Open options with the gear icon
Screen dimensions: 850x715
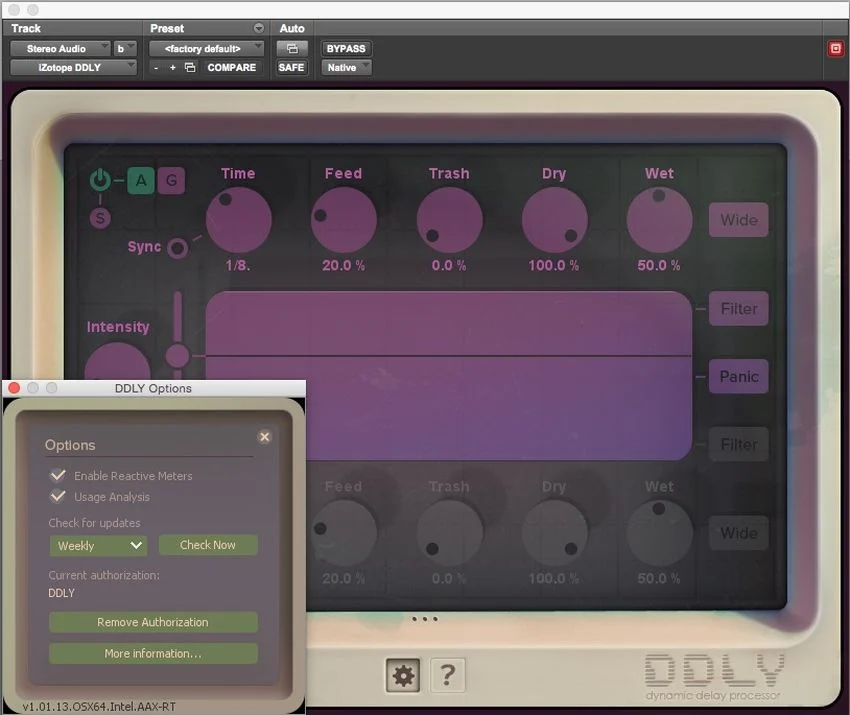[403, 675]
